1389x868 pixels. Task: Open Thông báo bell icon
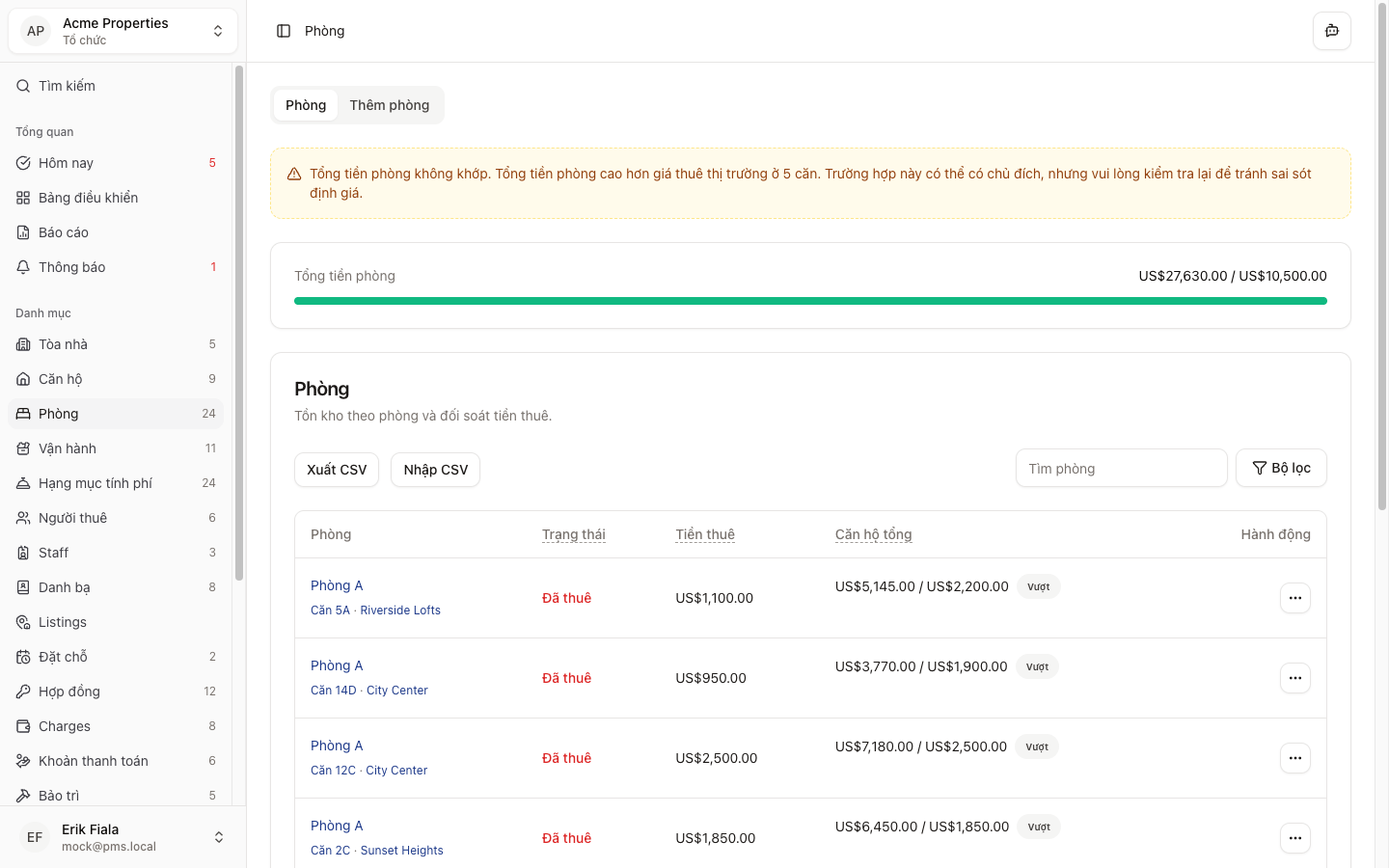(23, 267)
